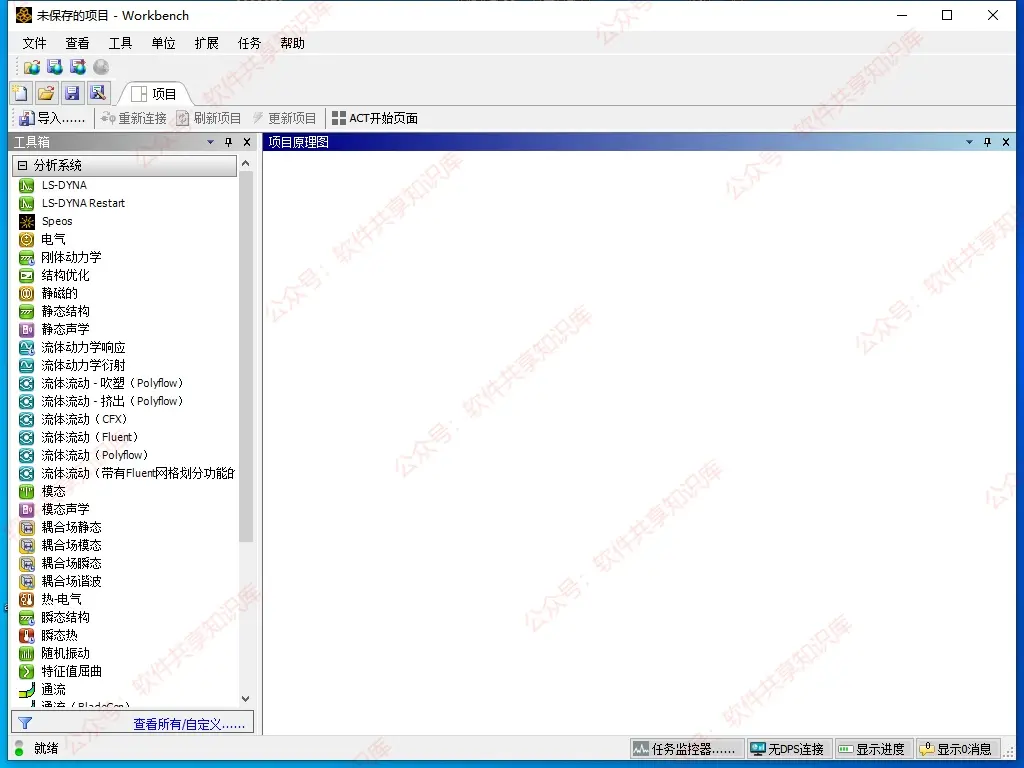Click the 更新项目 button
The width and height of the screenshot is (1024, 768).
(x=284, y=118)
